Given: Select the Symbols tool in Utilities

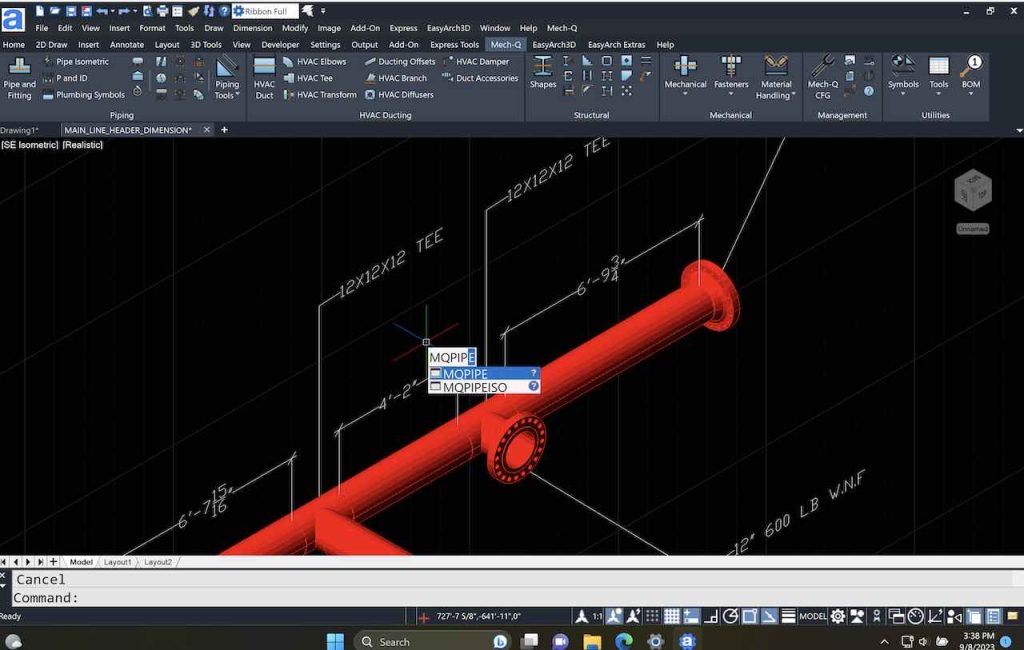Looking at the screenshot, I should (903, 80).
